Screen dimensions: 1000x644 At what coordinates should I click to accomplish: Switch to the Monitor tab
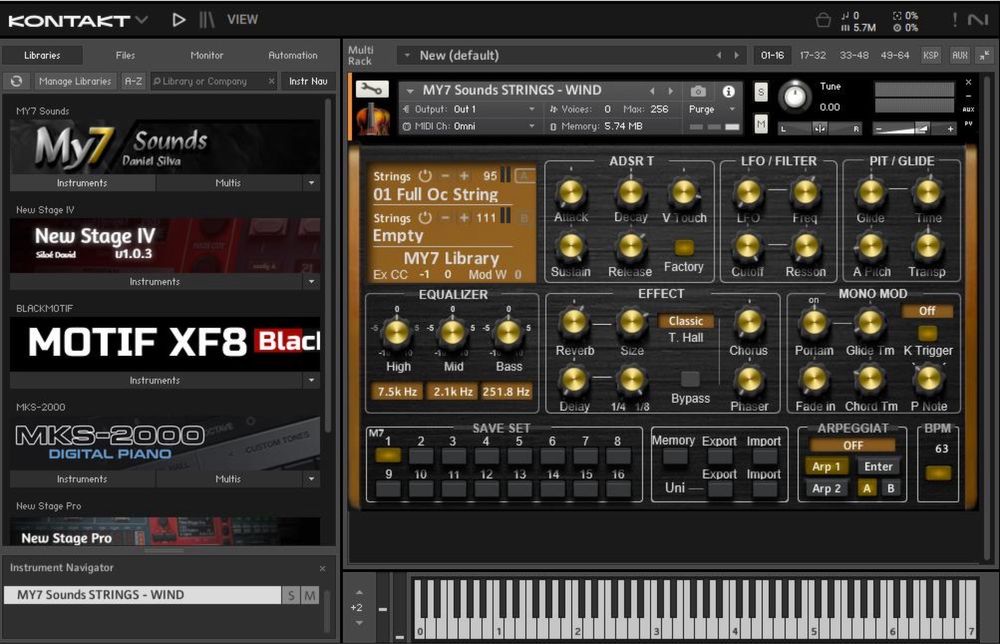click(x=207, y=55)
